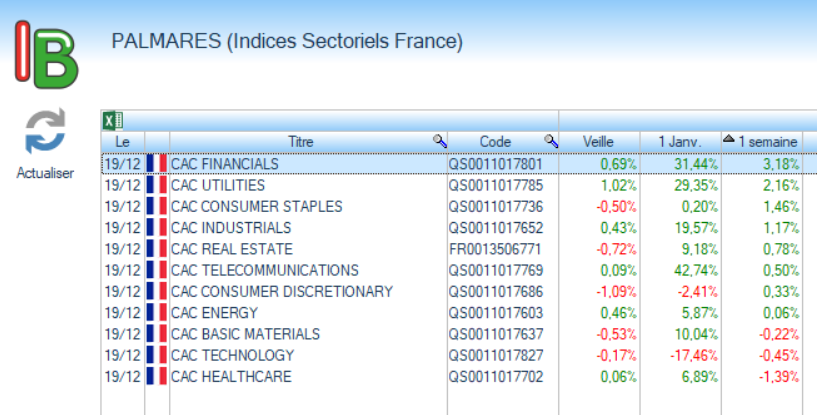Sort by the 1 Janv. column header
The image size is (817, 415).
pos(680,142)
